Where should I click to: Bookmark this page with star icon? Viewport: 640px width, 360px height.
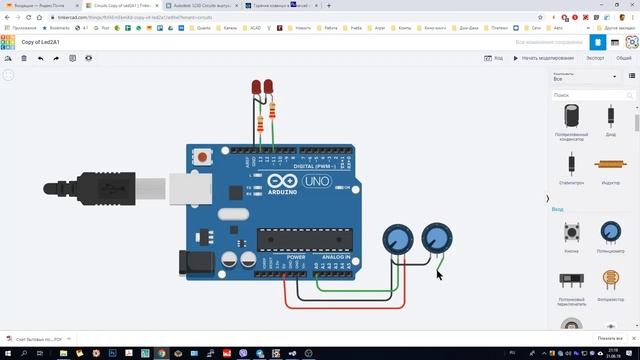point(540,18)
